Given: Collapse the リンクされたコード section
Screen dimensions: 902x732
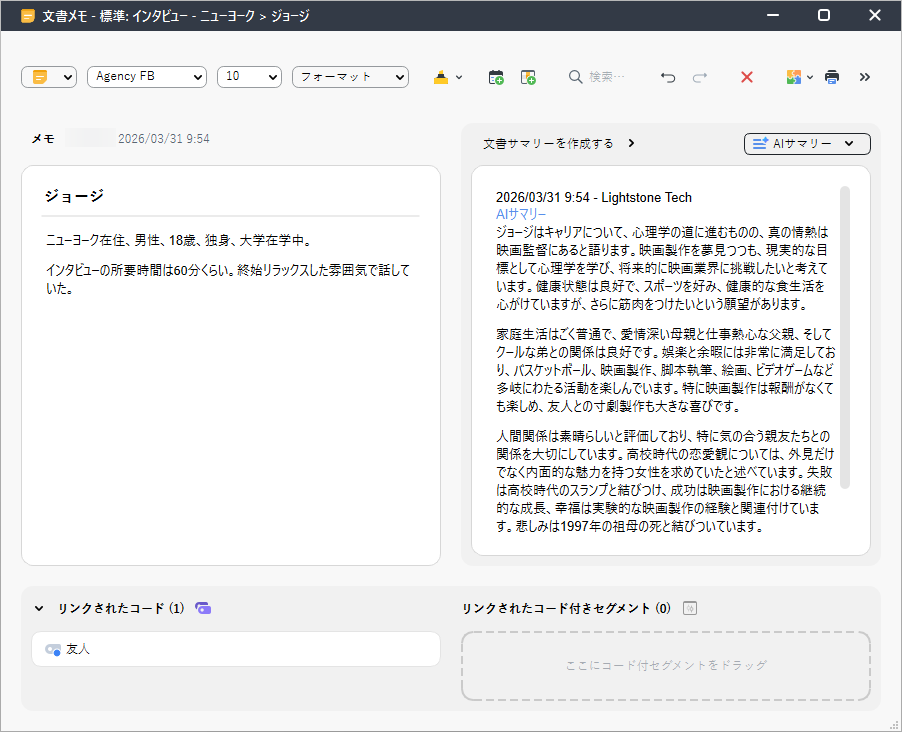Looking at the screenshot, I should click(39, 608).
